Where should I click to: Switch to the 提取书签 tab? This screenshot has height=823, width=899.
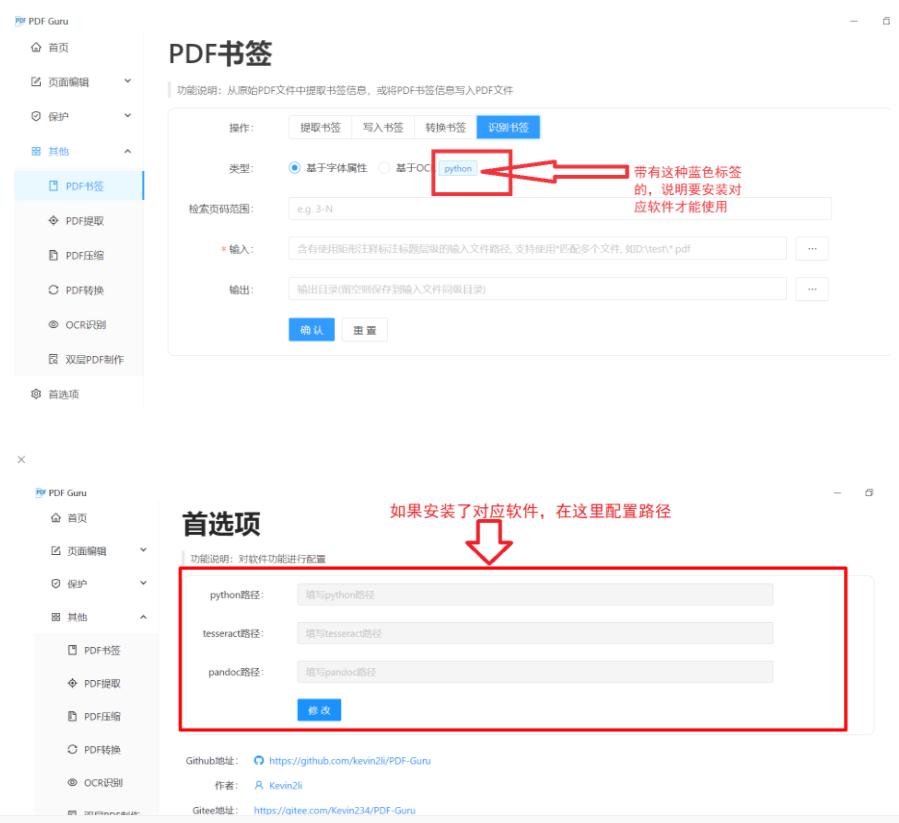click(x=320, y=128)
